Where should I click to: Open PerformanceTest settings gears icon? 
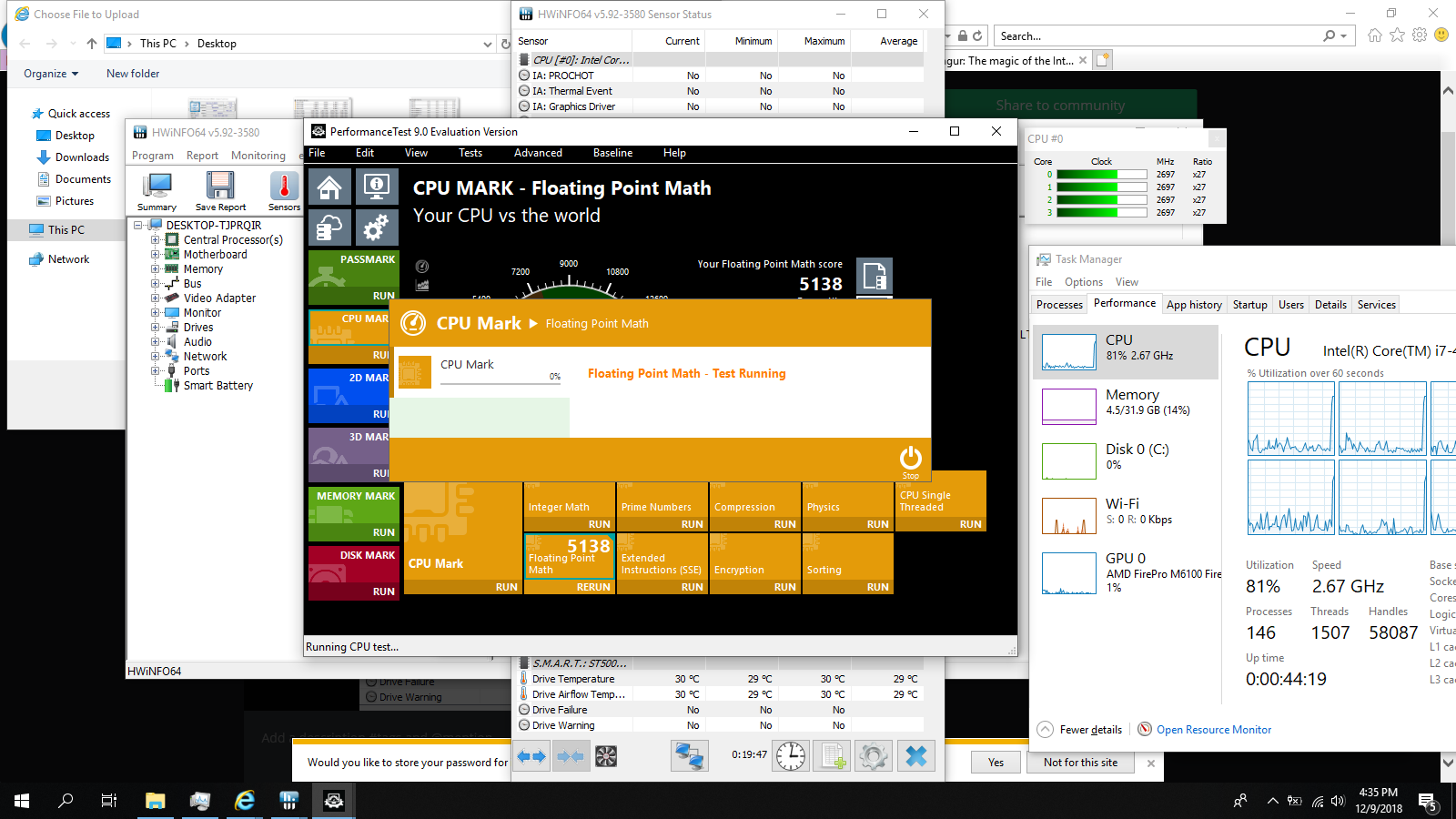(x=376, y=227)
